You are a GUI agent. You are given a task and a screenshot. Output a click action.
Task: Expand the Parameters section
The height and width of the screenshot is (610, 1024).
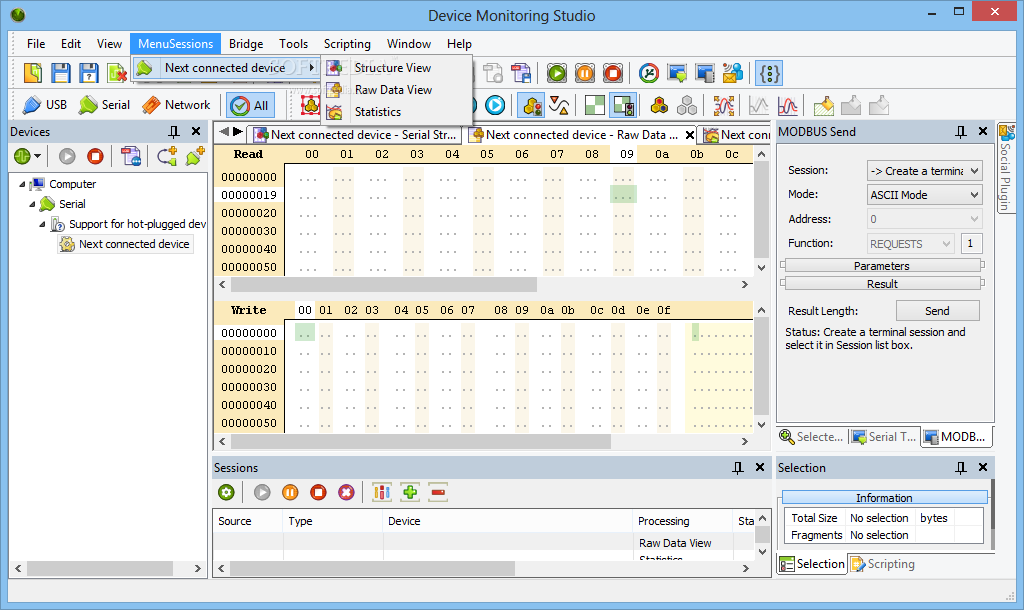(x=882, y=266)
